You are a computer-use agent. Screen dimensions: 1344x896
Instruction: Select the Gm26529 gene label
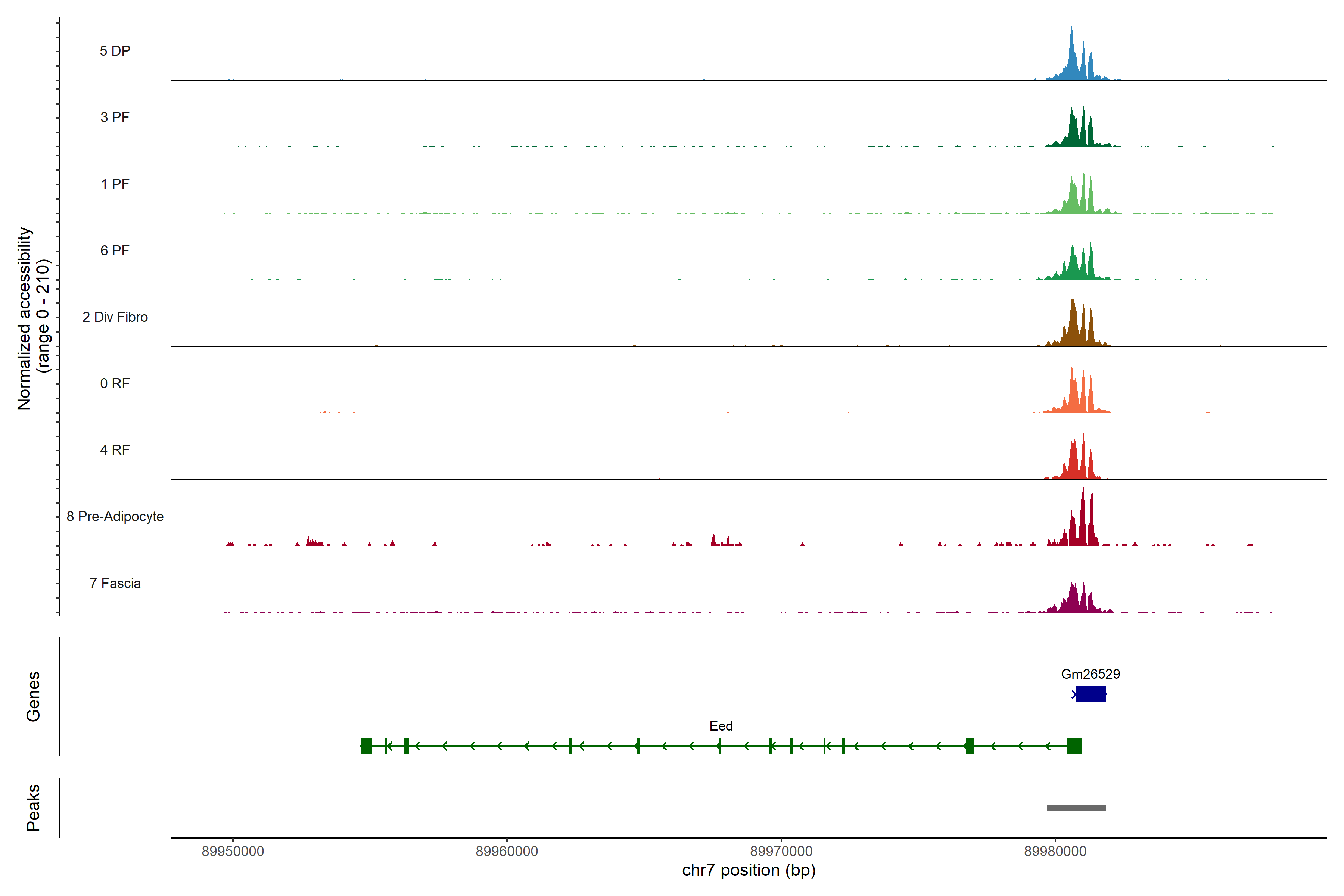[x=1090, y=674]
